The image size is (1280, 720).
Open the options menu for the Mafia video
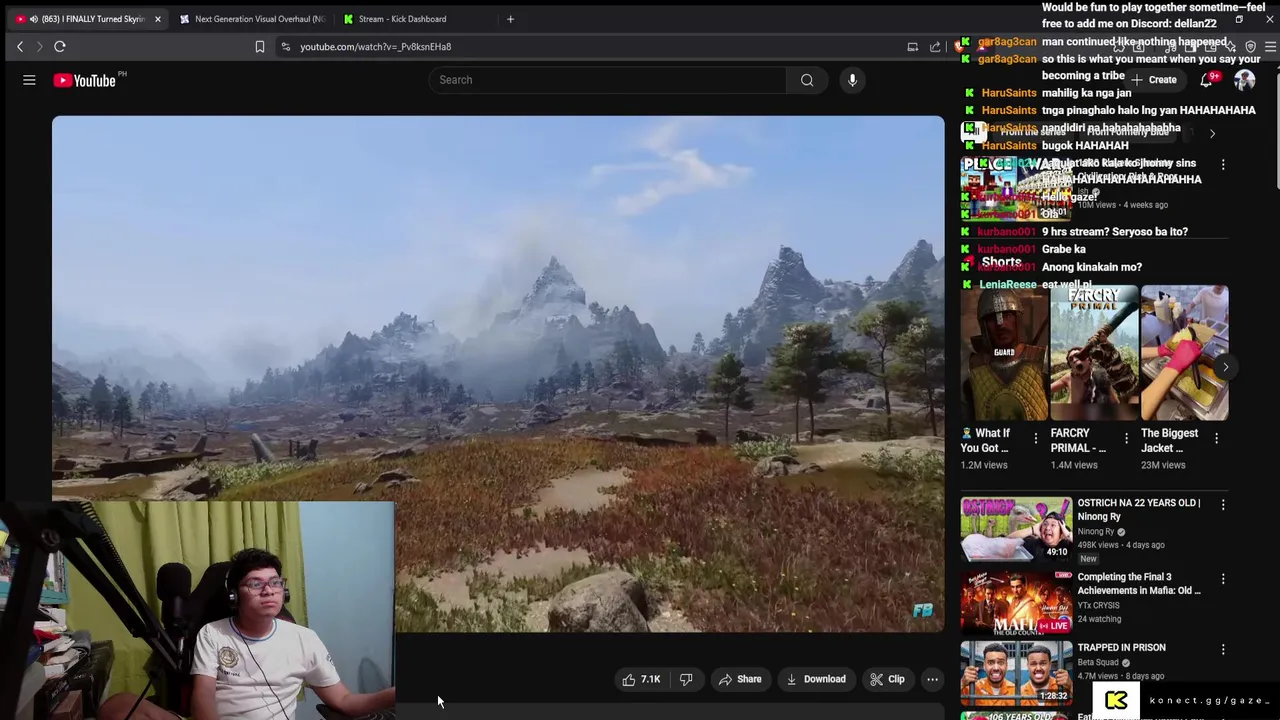[x=1222, y=579]
